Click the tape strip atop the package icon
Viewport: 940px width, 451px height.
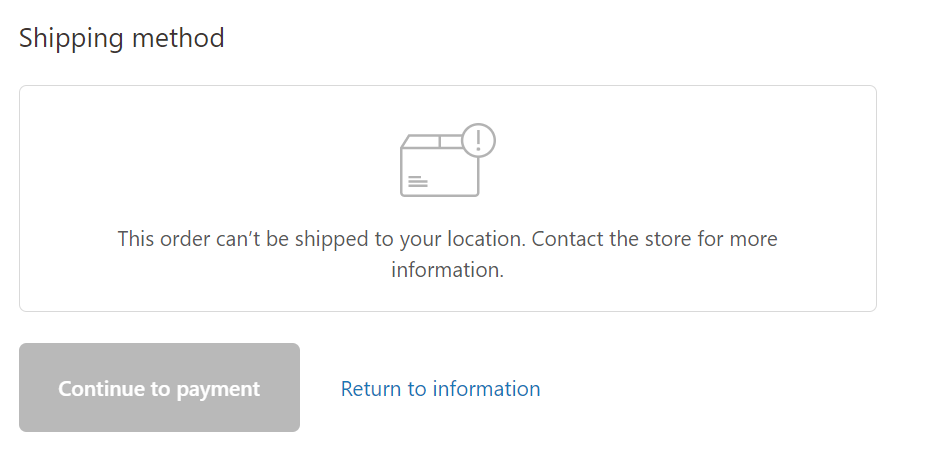[440, 142]
